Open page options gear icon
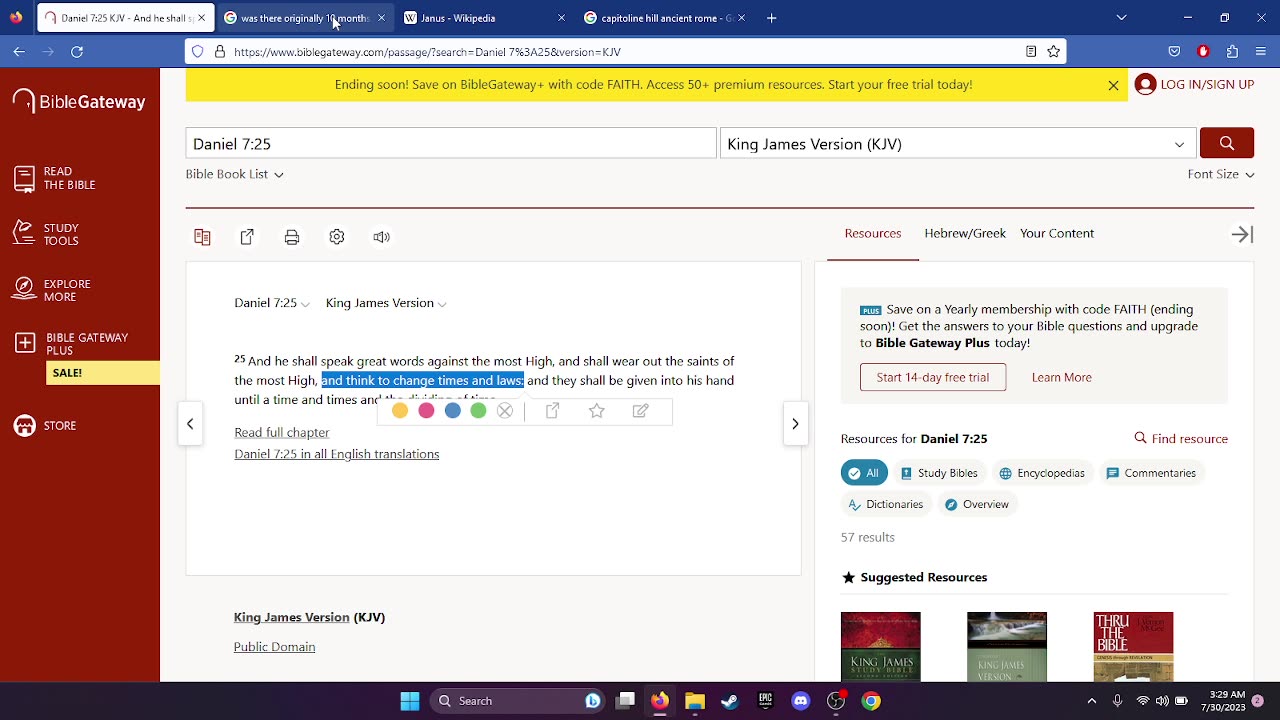Image resolution: width=1280 pixels, height=720 pixels. 337,237
